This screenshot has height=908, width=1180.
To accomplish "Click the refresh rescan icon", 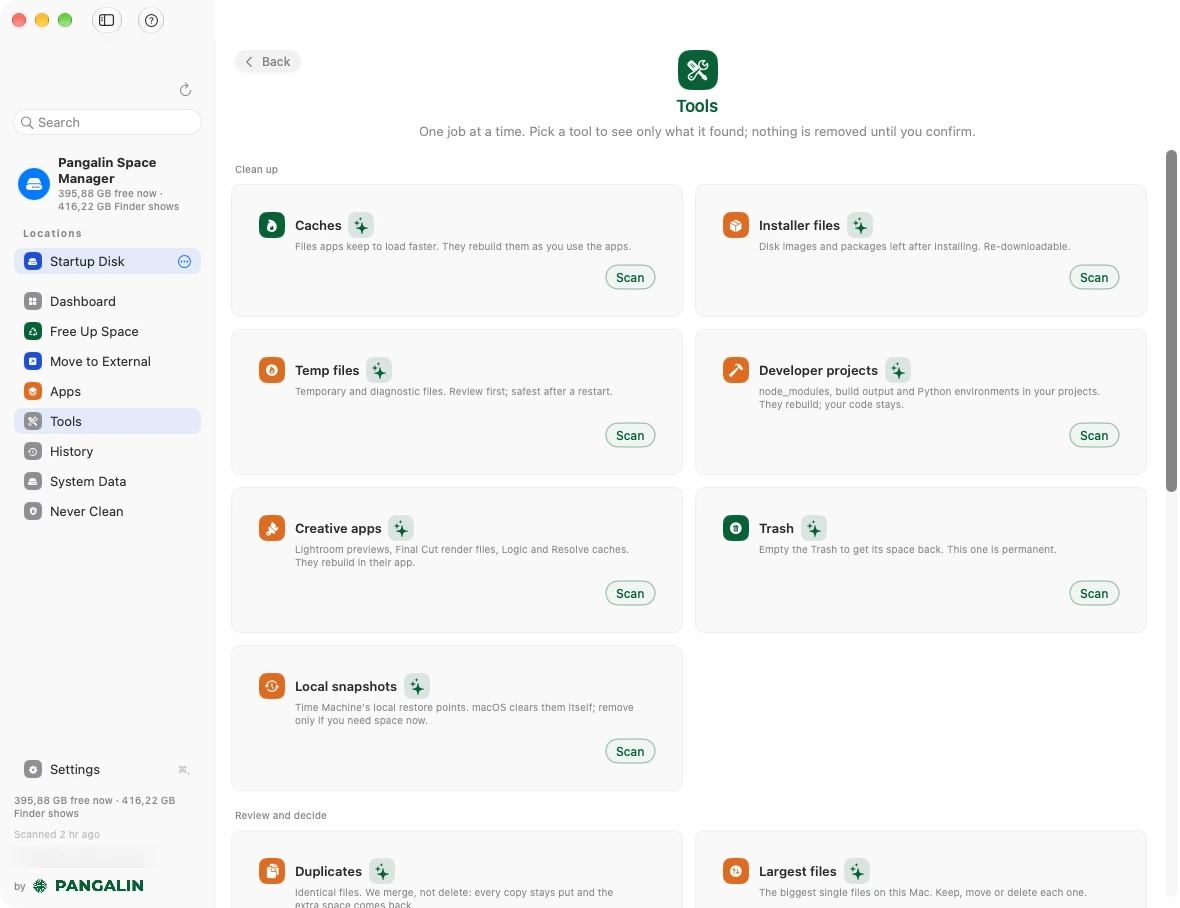I will [185, 90].
